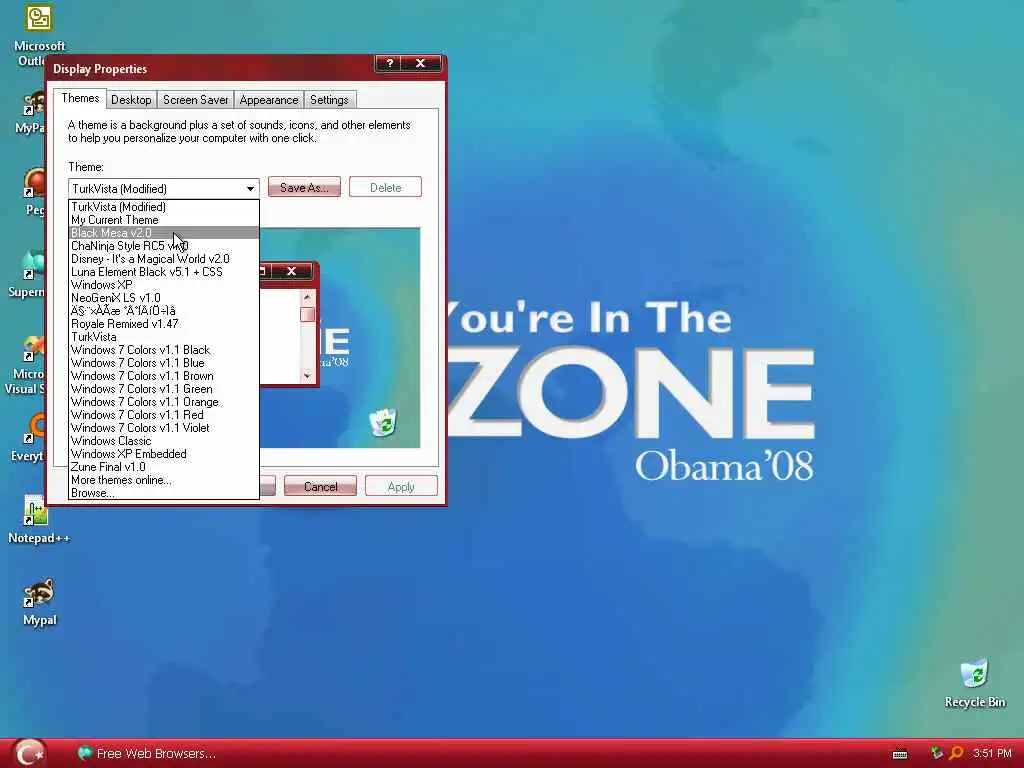Select TurkVista (Modified) in list
1024x768 pixels.
[164, 207]
